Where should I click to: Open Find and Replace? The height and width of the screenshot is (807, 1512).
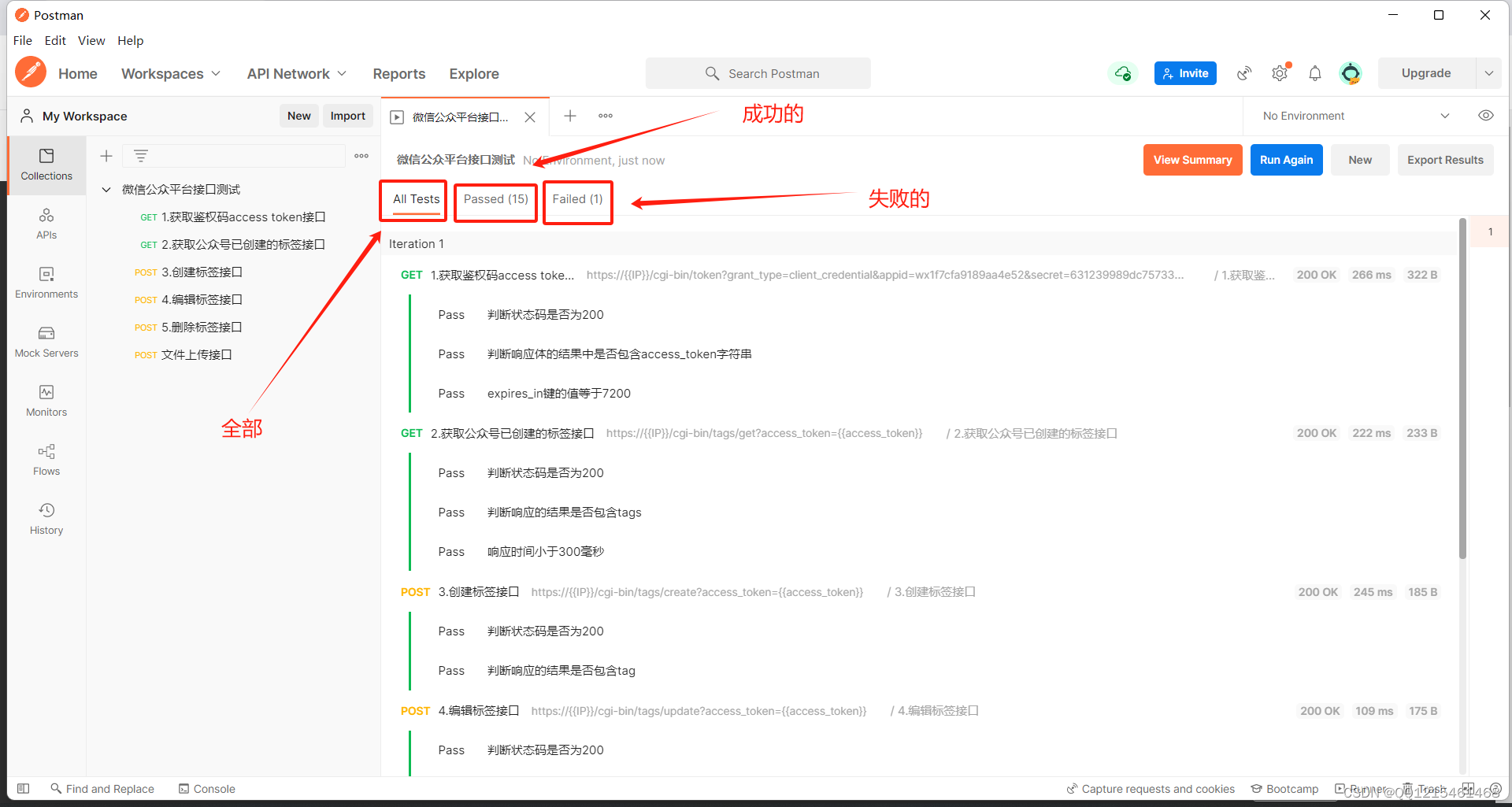pos(102,788)
